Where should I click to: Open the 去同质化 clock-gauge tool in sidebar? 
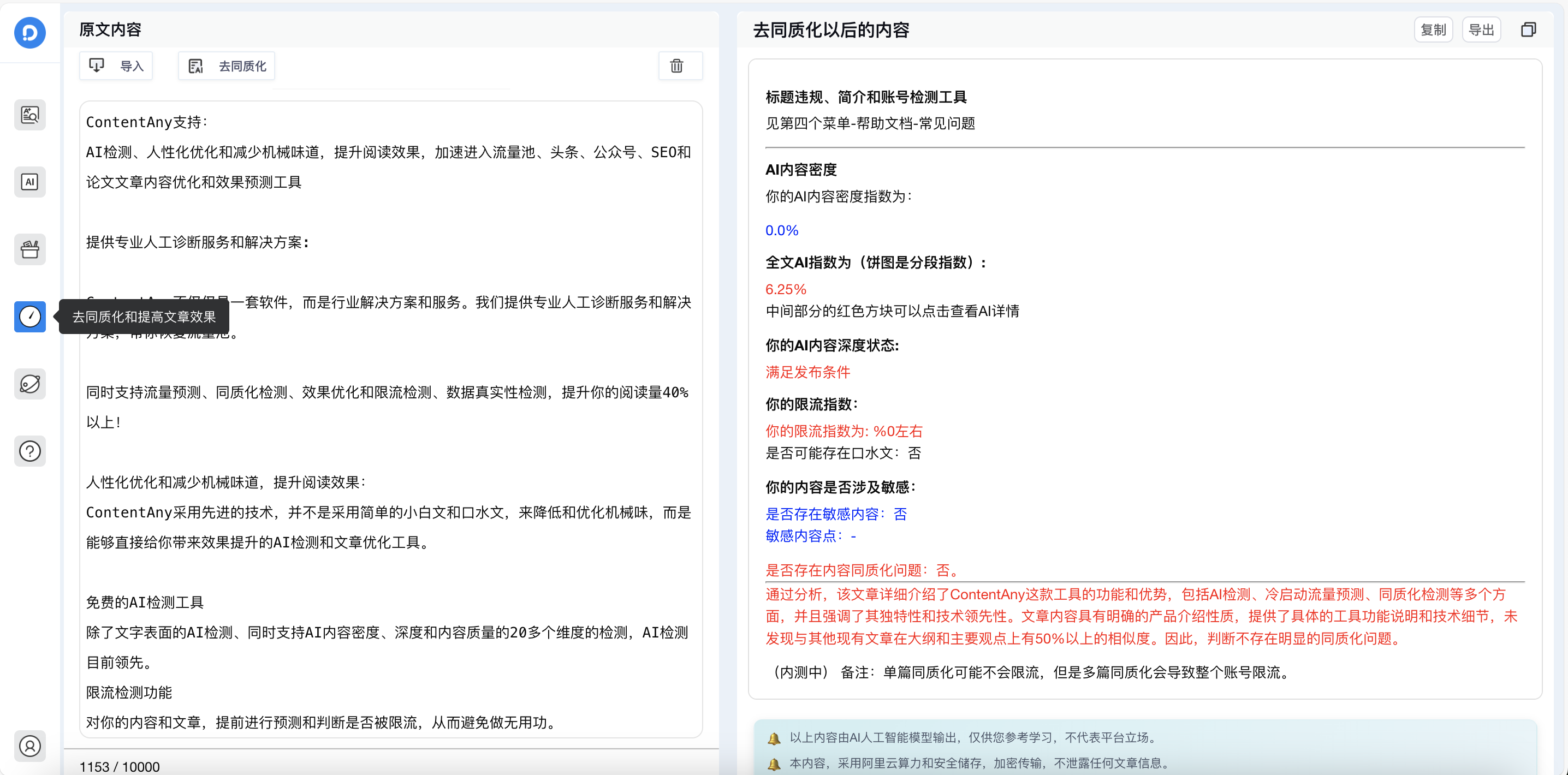click(30, 317)
